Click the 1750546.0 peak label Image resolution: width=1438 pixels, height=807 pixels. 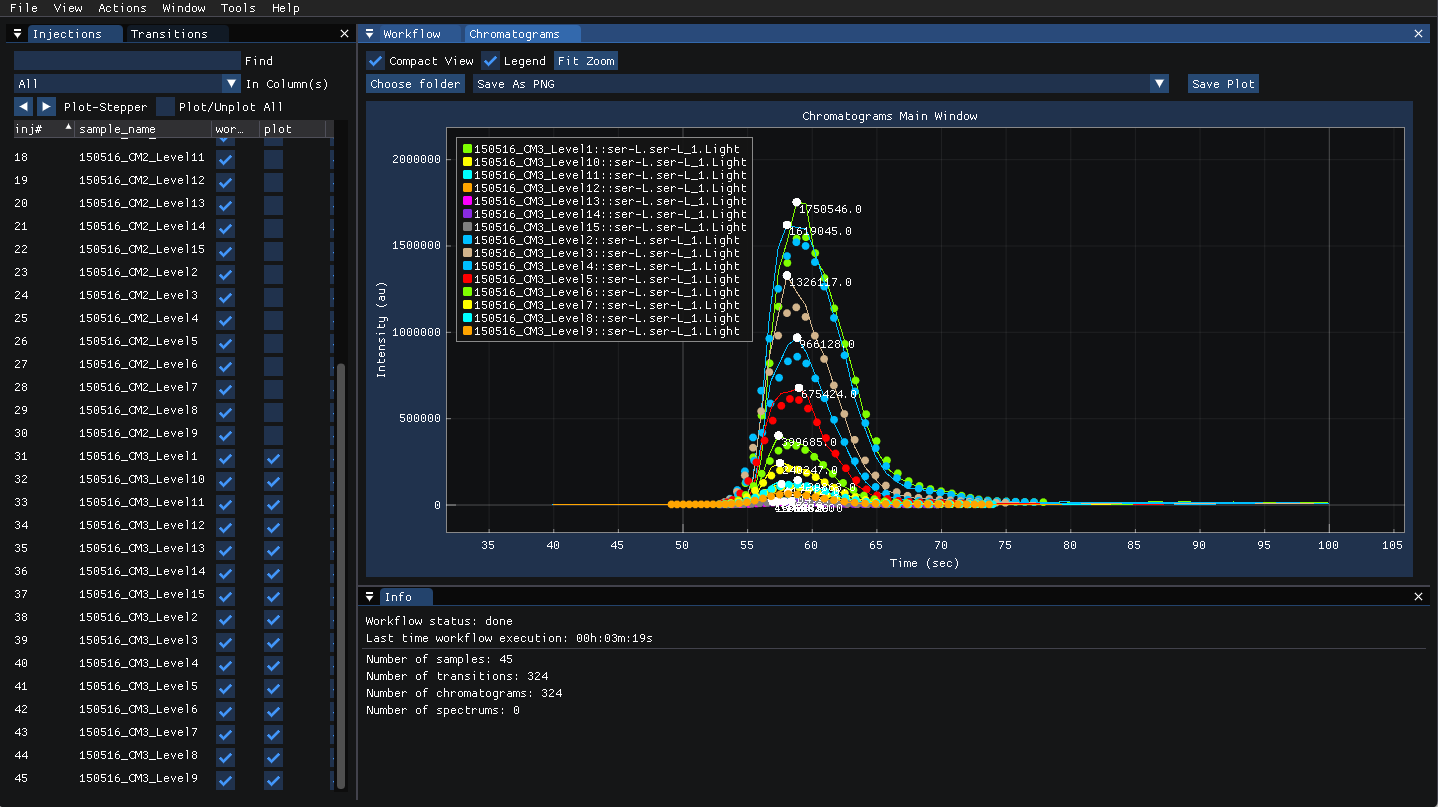point(830,210)
